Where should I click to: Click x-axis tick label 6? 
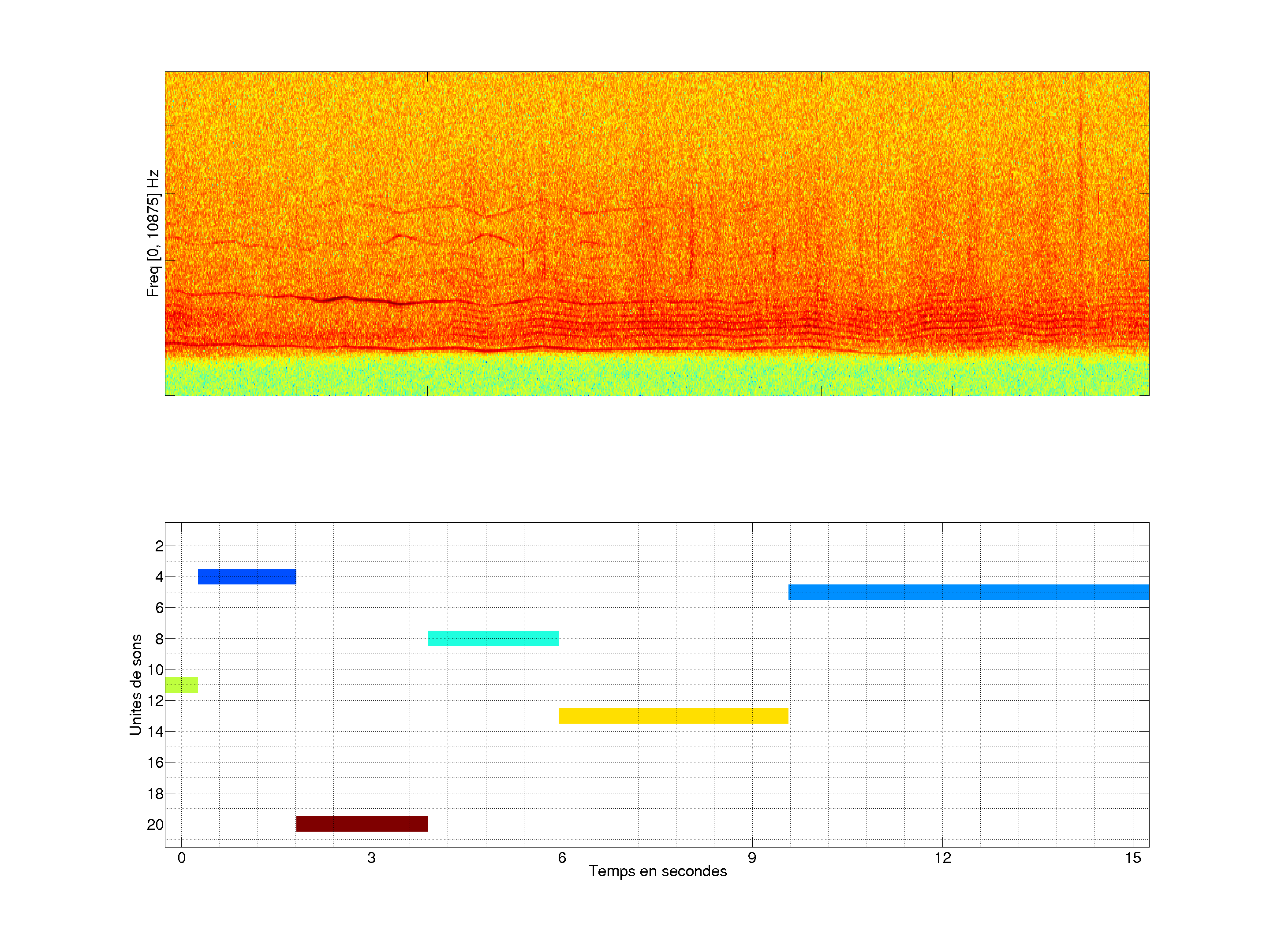561,858
